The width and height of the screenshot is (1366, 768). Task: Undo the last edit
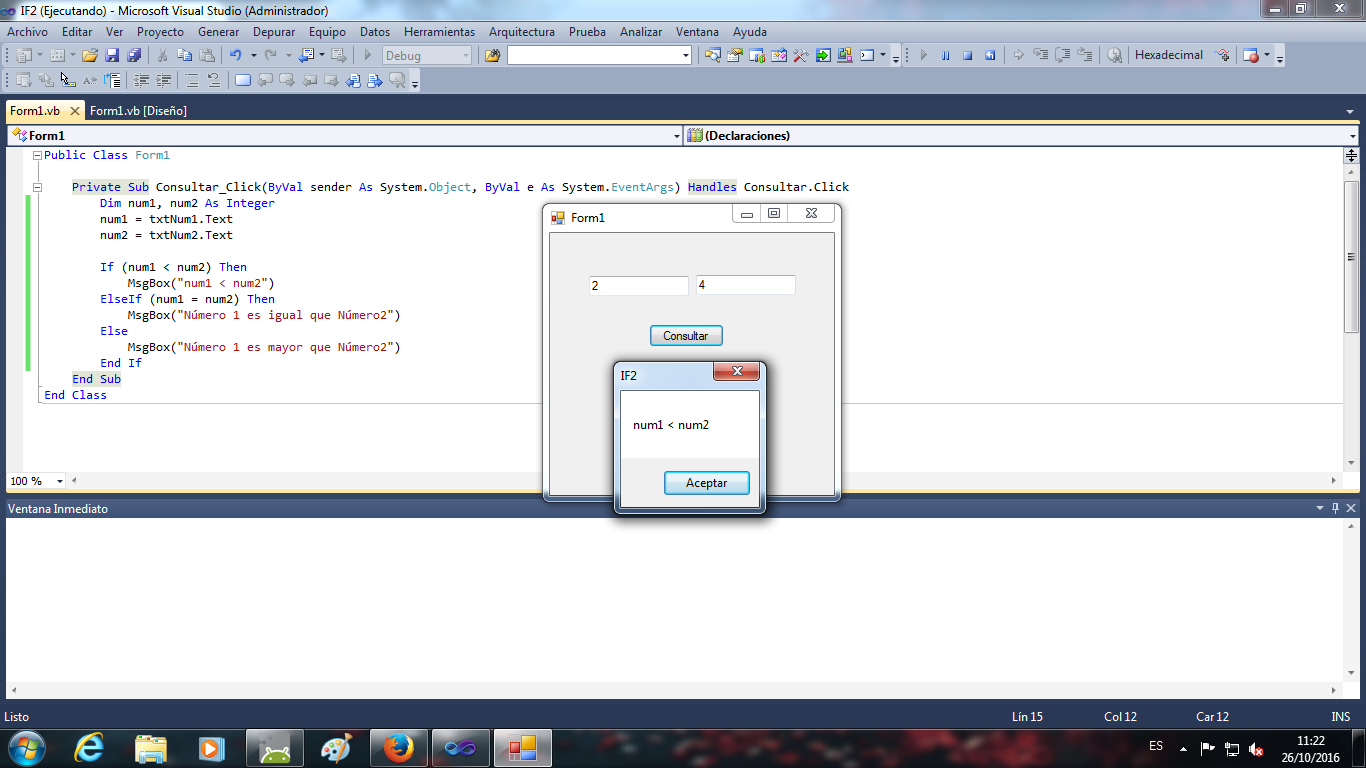[x=237, y=54]
